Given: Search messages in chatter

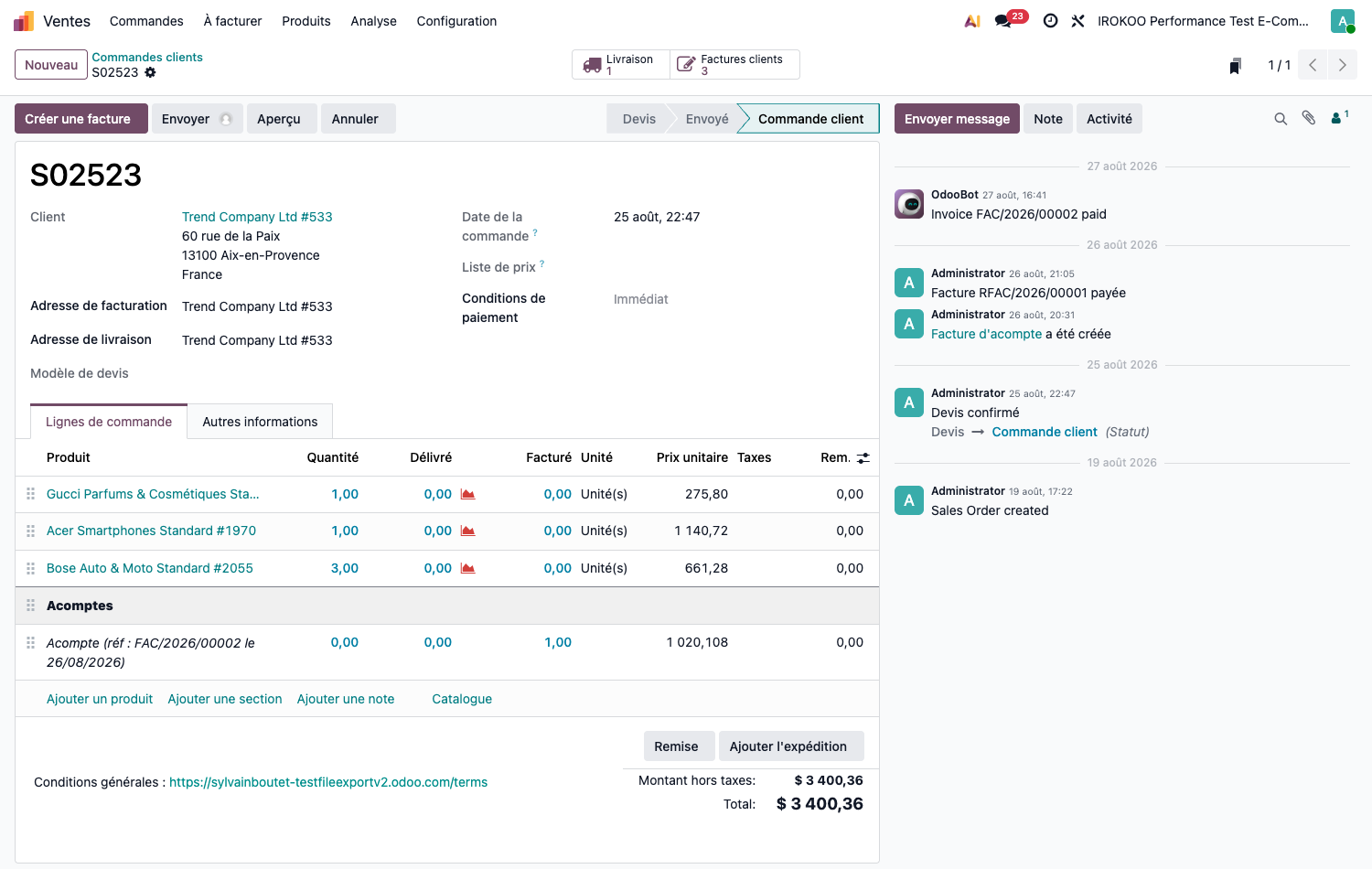Looking at the screenshot, I should [1281, 119].
